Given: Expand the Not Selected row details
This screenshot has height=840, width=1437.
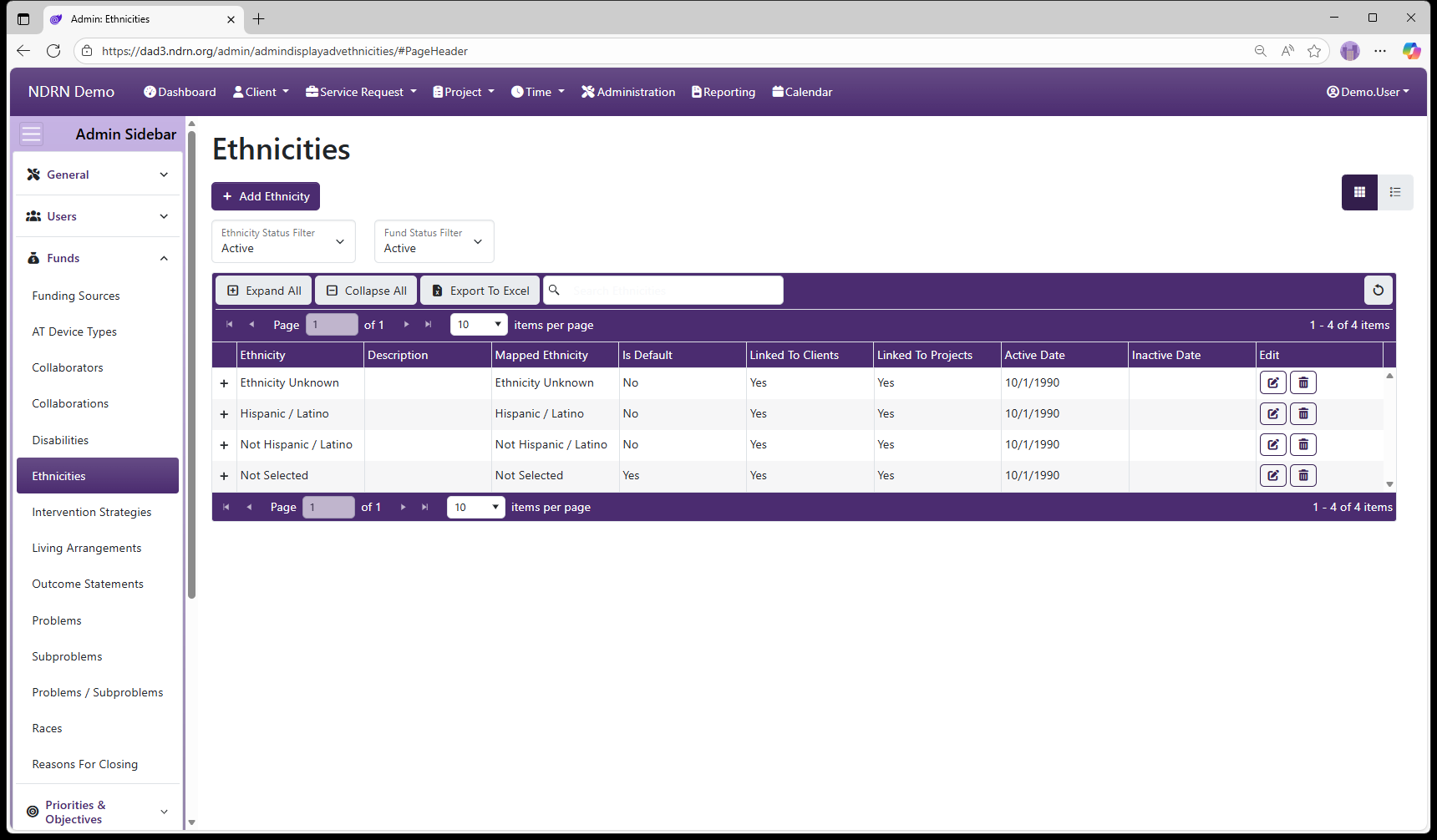Looking at the screenshot, I should (x=224, y=476).
